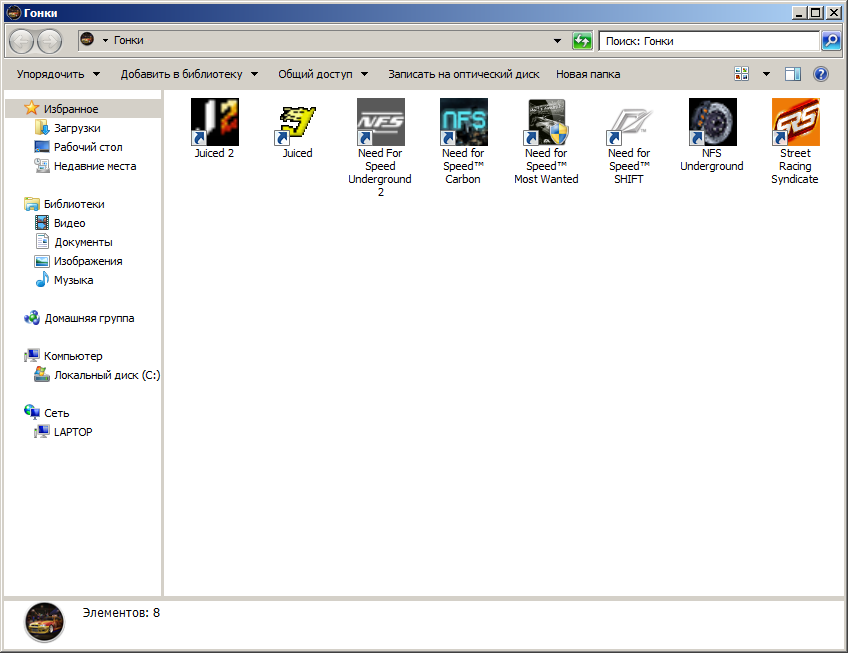
Task: Click Записать на оптический диск
Action: point(463,74)
